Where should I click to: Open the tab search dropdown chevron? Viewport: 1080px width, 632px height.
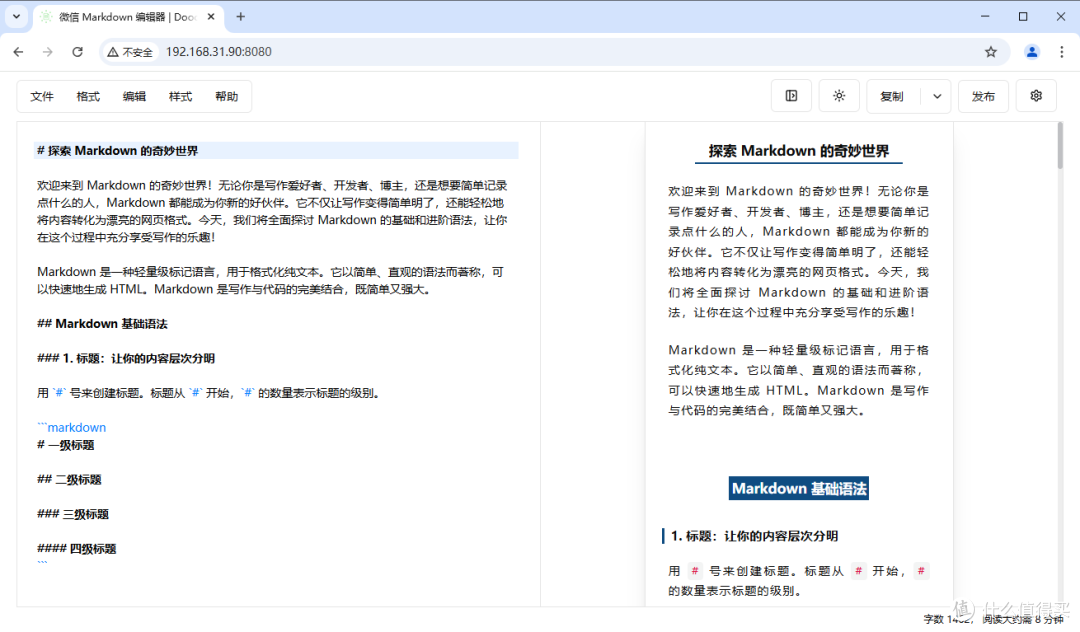tap(17, 16)
